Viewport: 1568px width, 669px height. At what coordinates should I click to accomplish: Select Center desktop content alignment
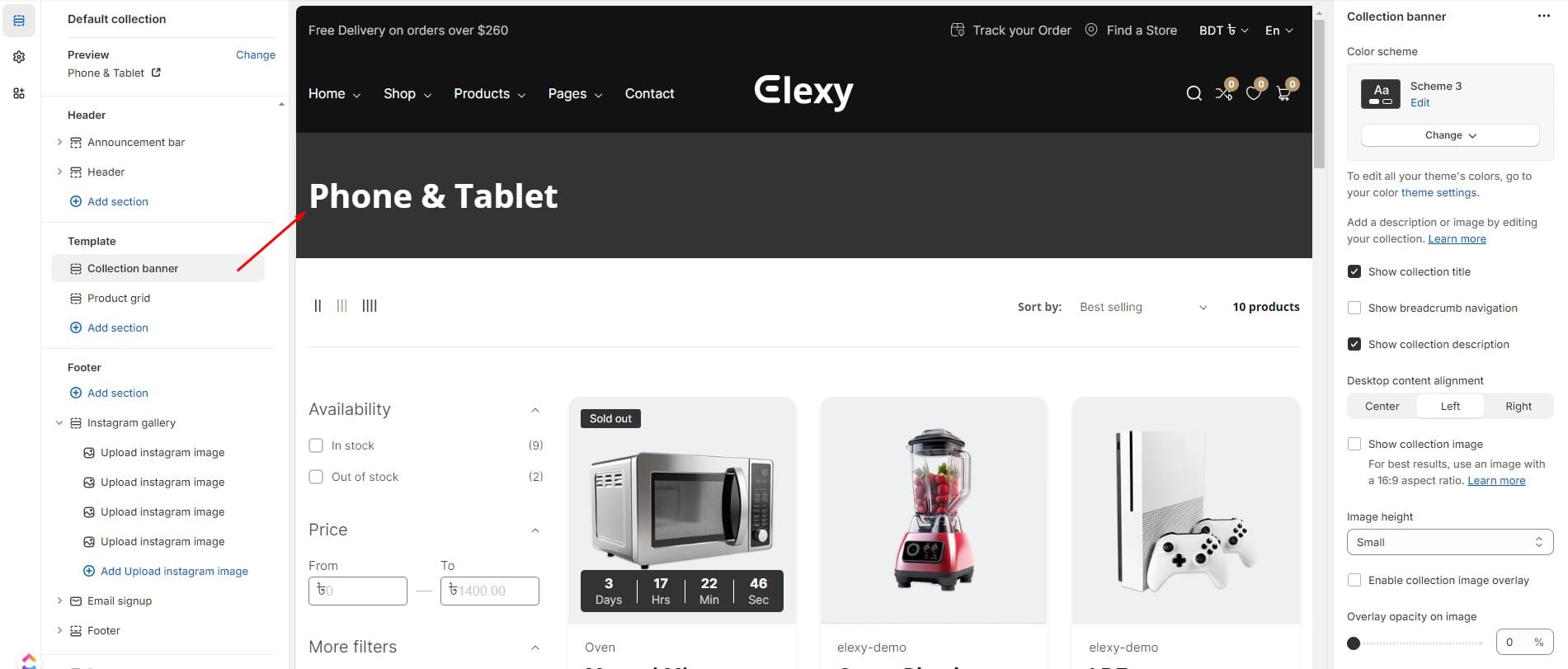tap(1382, 406)
